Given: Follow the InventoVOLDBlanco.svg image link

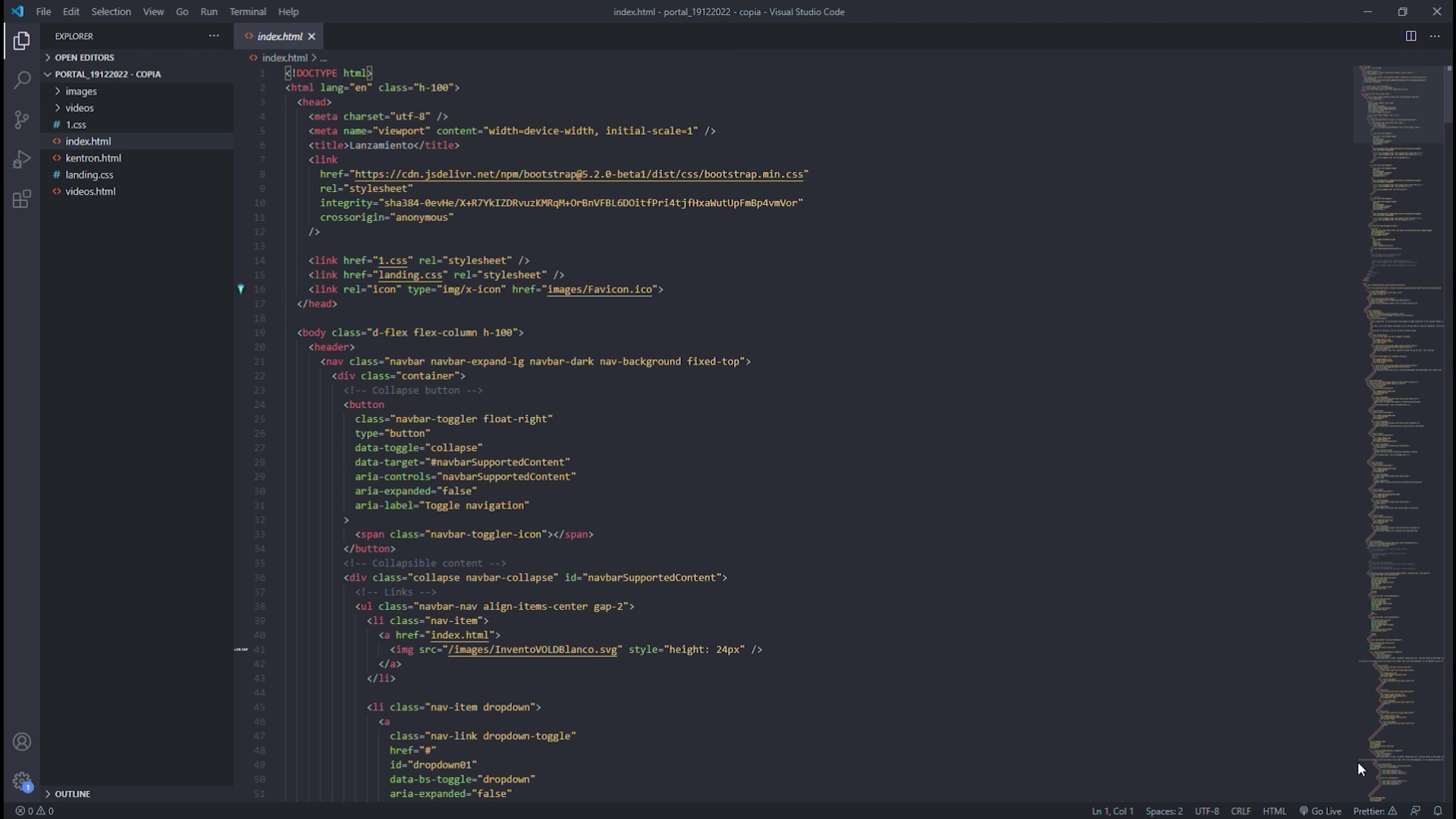Looking at the screenshot, I should (x=532, y=649).
